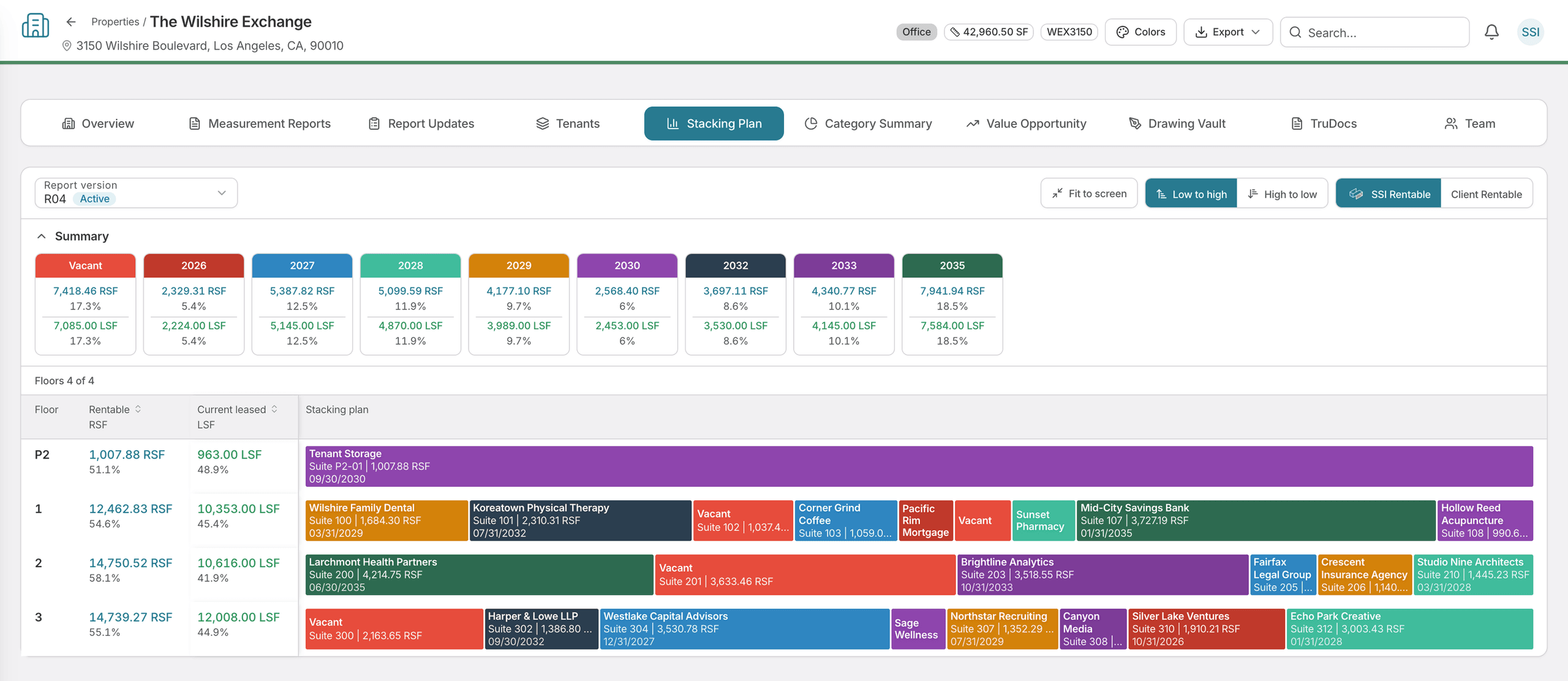Open notifications bell

coord(1491,32)
